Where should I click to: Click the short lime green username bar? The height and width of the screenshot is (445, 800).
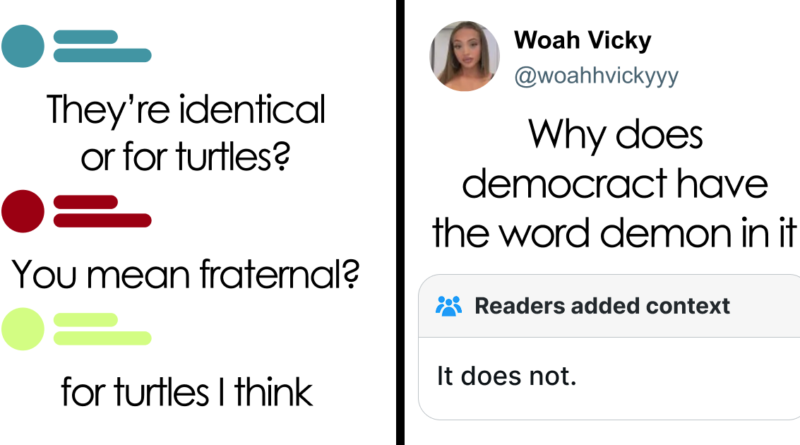(84, 320)
